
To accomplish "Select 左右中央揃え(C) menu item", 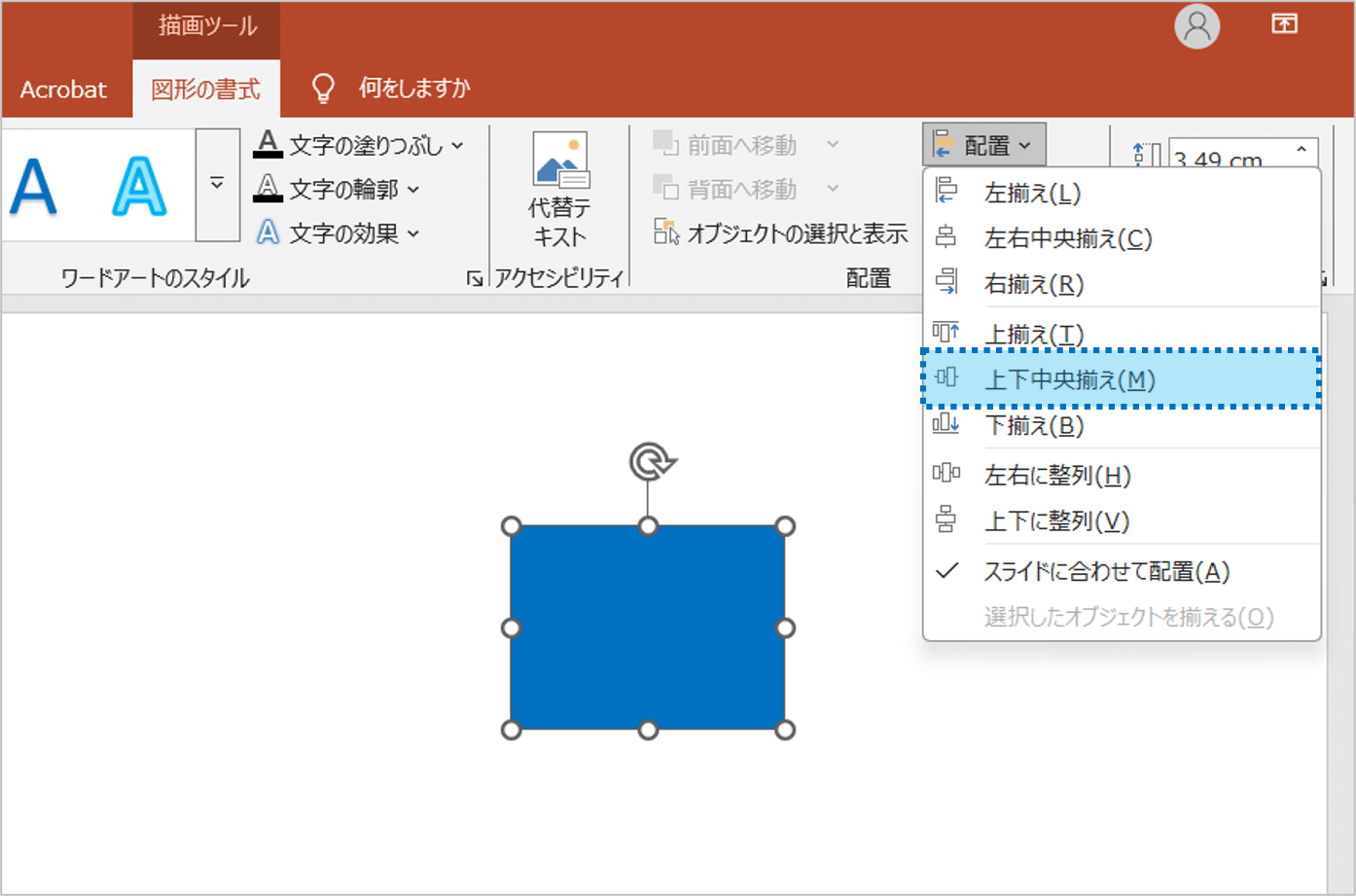I will pos(1122,237).
